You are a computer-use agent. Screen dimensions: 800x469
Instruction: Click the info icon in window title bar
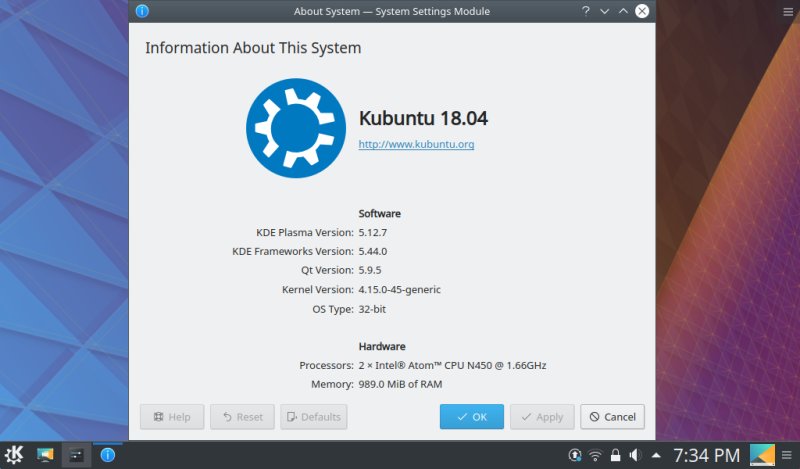142,11
